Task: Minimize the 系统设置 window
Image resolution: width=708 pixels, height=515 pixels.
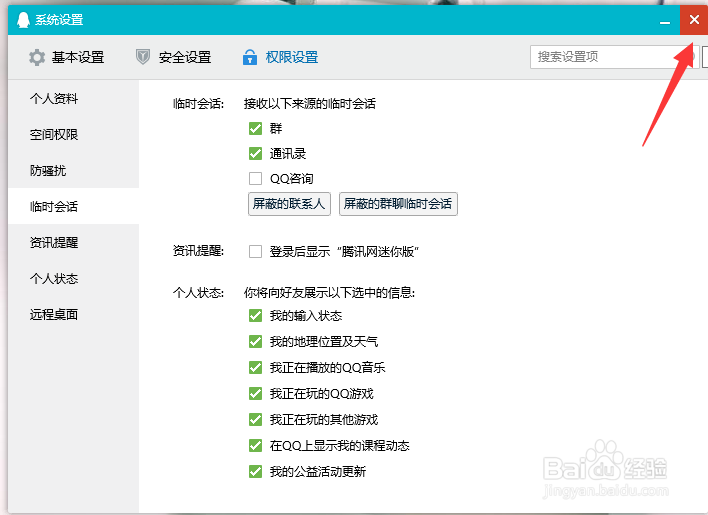Action: pos(665,20)
